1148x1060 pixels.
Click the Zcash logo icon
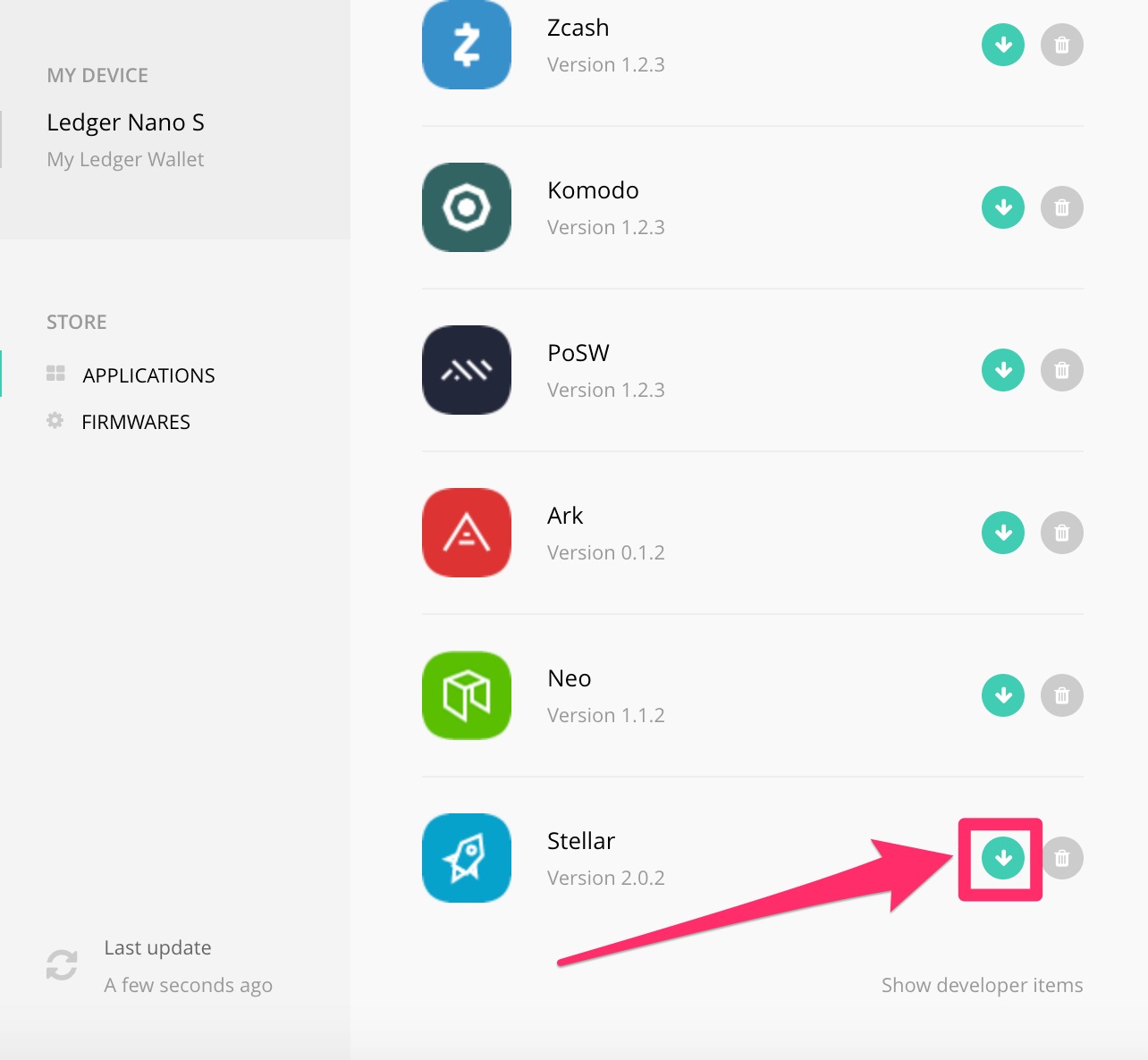[467, 45]
